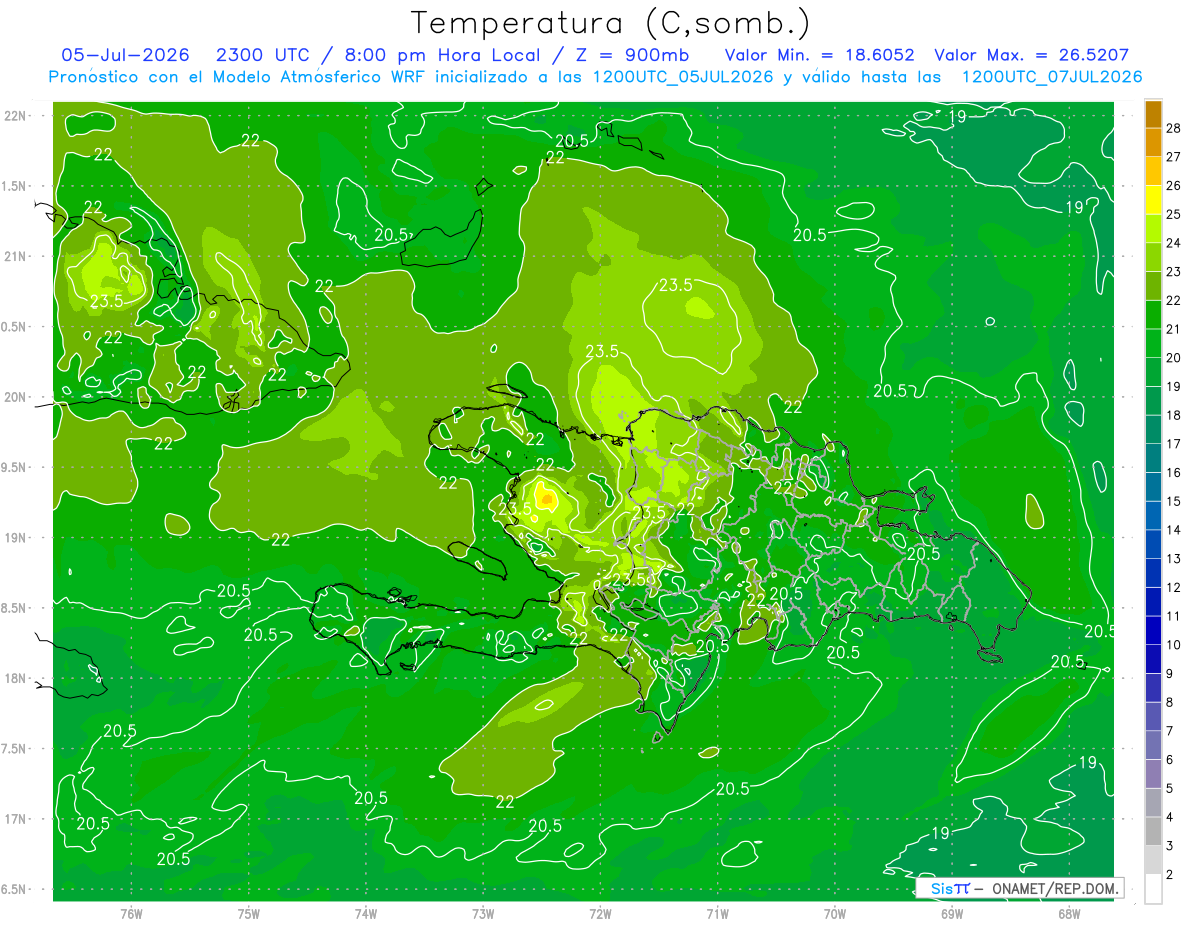
Task: Click the latitude label "21N"
Action: tap(15, 257)
